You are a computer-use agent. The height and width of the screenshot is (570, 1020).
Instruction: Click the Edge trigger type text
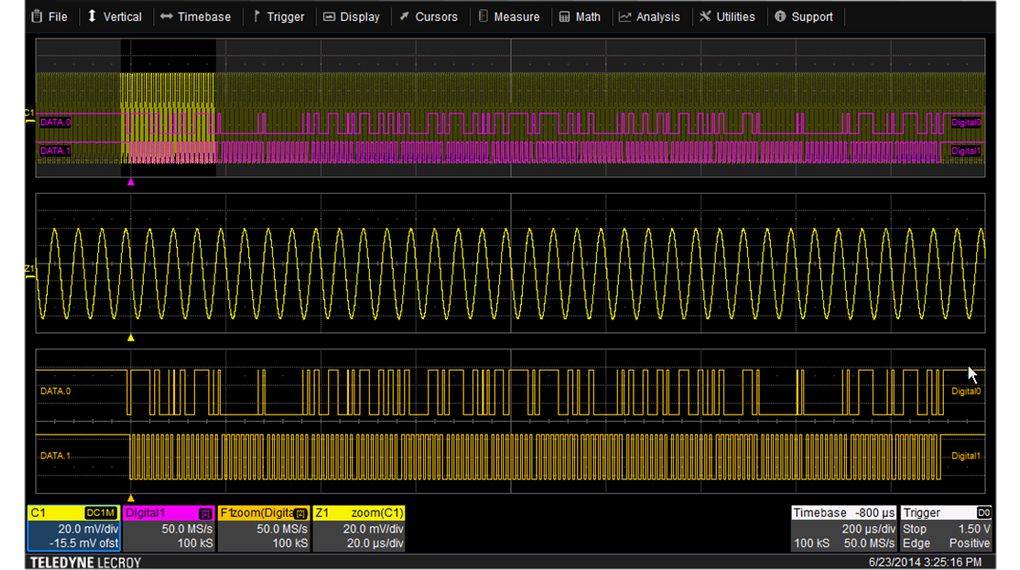tap(916, 543)
